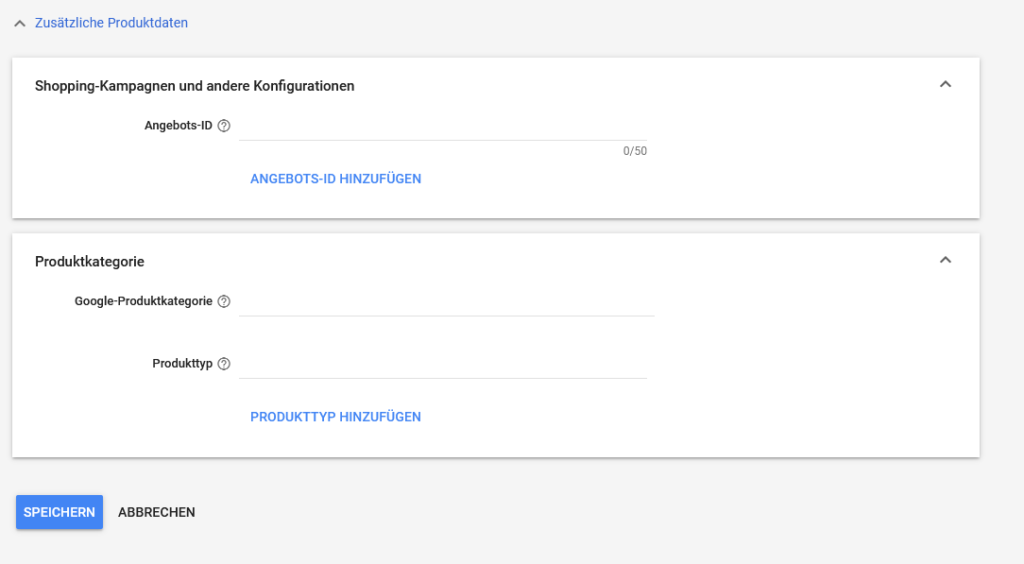Open help for Google-Produktkategorie
Viewport: 1024px width, 564px height.
click(224, 301)
